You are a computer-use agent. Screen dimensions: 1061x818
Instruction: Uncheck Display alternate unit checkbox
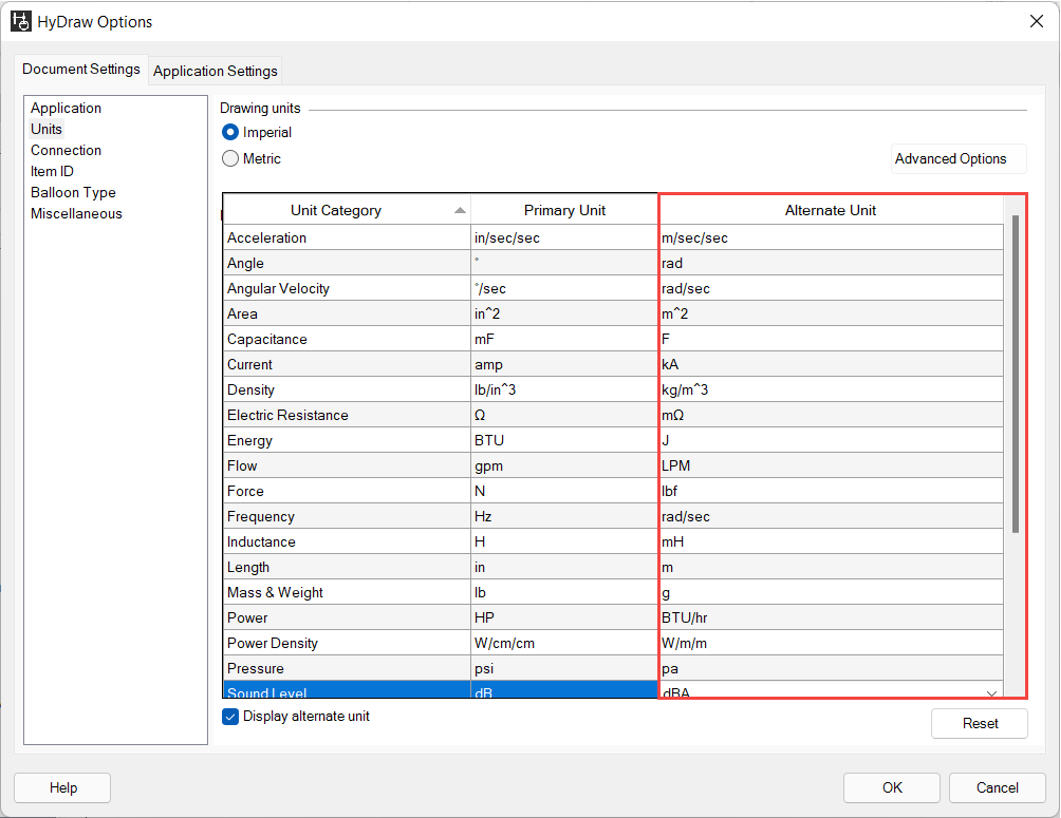coord(230,717)
